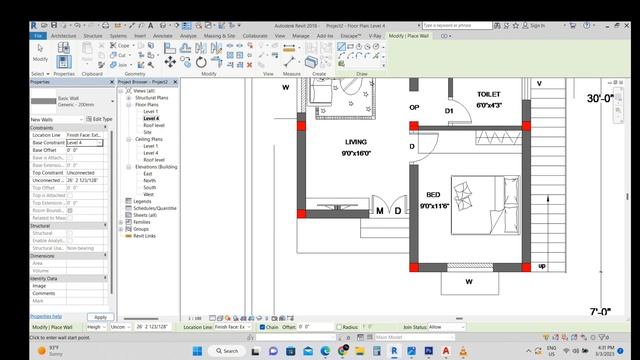Click the Create Similar icon

click(311, 62)
